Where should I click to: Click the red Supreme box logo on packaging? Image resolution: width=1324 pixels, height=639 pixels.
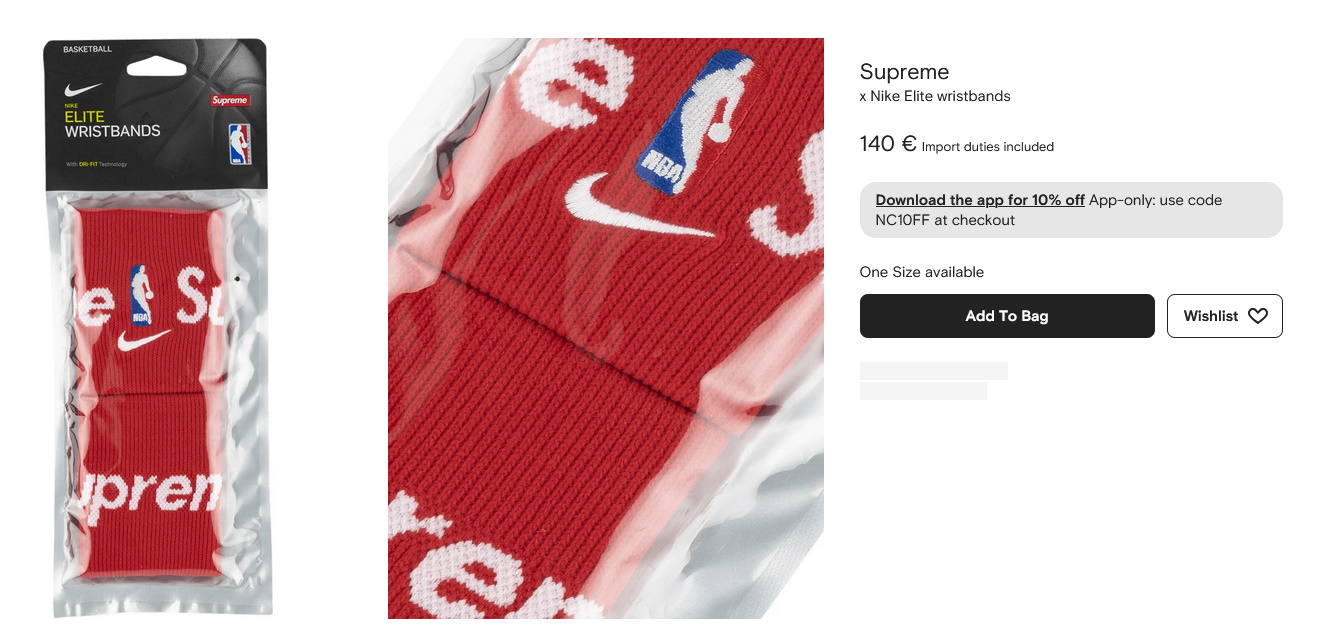click(x=230, y=101)
